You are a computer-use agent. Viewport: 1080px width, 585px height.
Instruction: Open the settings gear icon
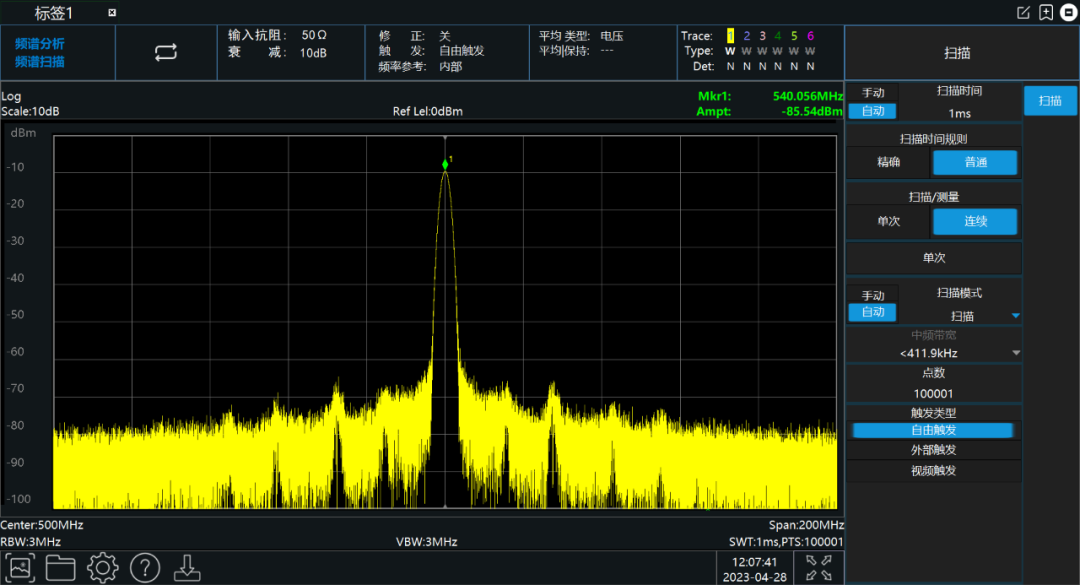point(103,568)
